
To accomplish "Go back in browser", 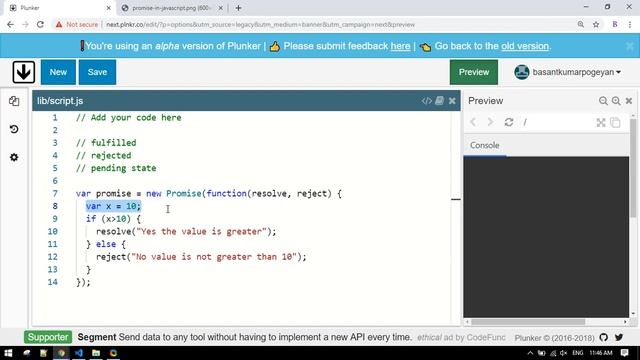I will 10,24.
